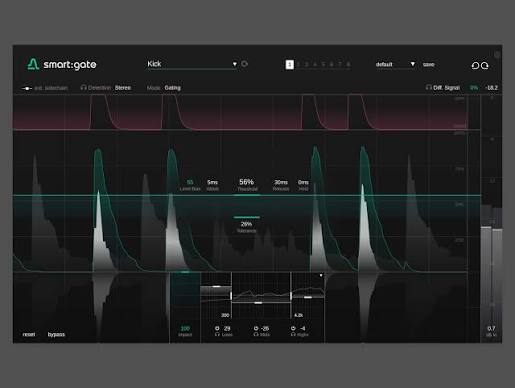The height and width of the screenshot is (388, 515).
Task: Click the 0ms Hold value
Action: [303, 182]
